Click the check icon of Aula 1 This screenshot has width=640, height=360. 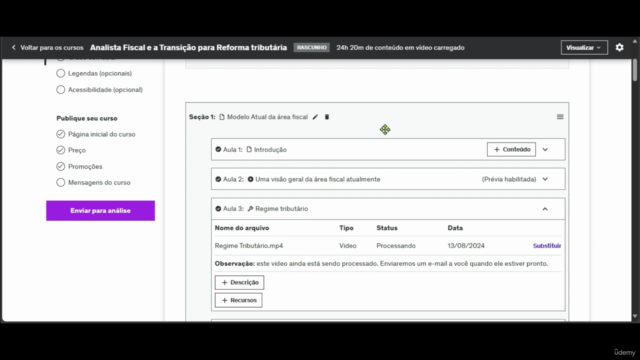pos(218,149)
